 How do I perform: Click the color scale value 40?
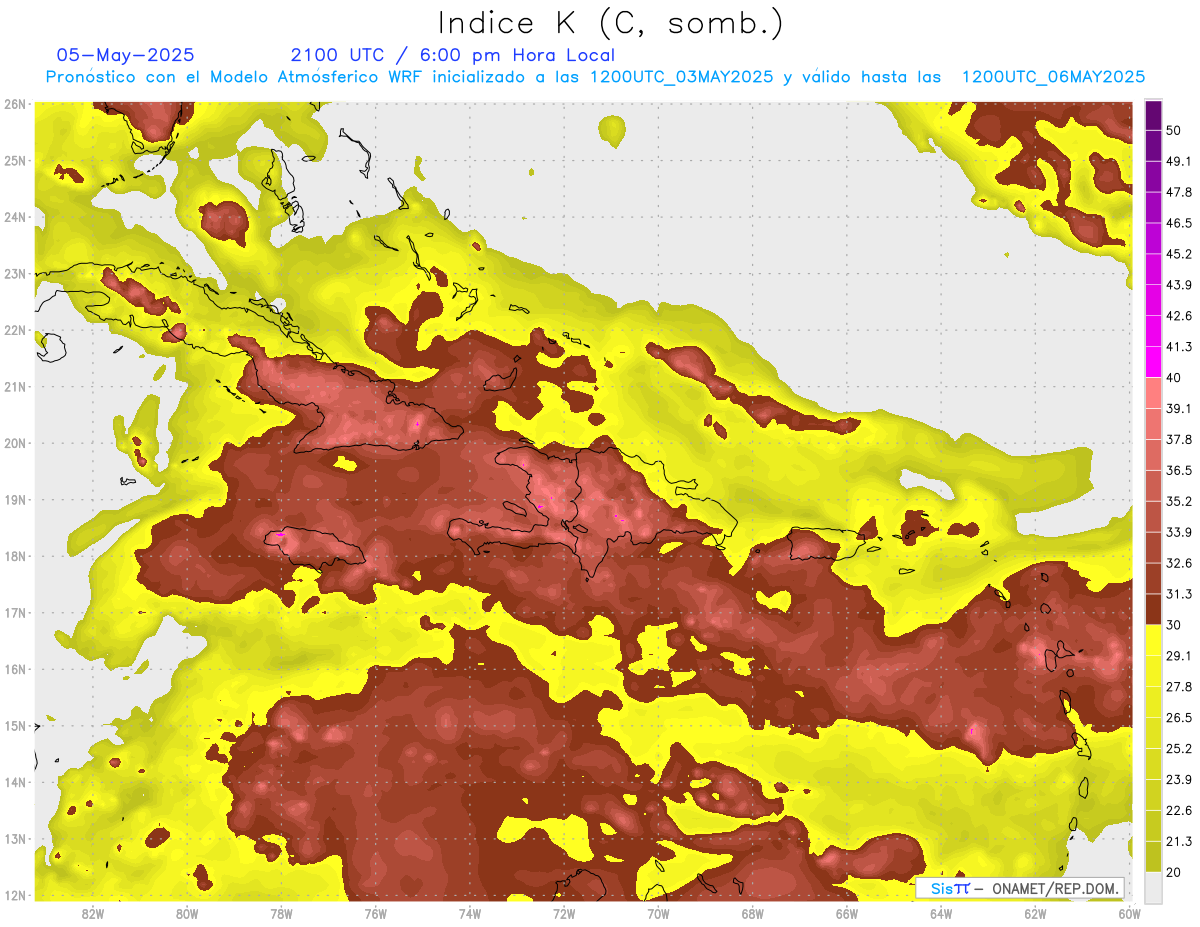tap(1174, 378)
